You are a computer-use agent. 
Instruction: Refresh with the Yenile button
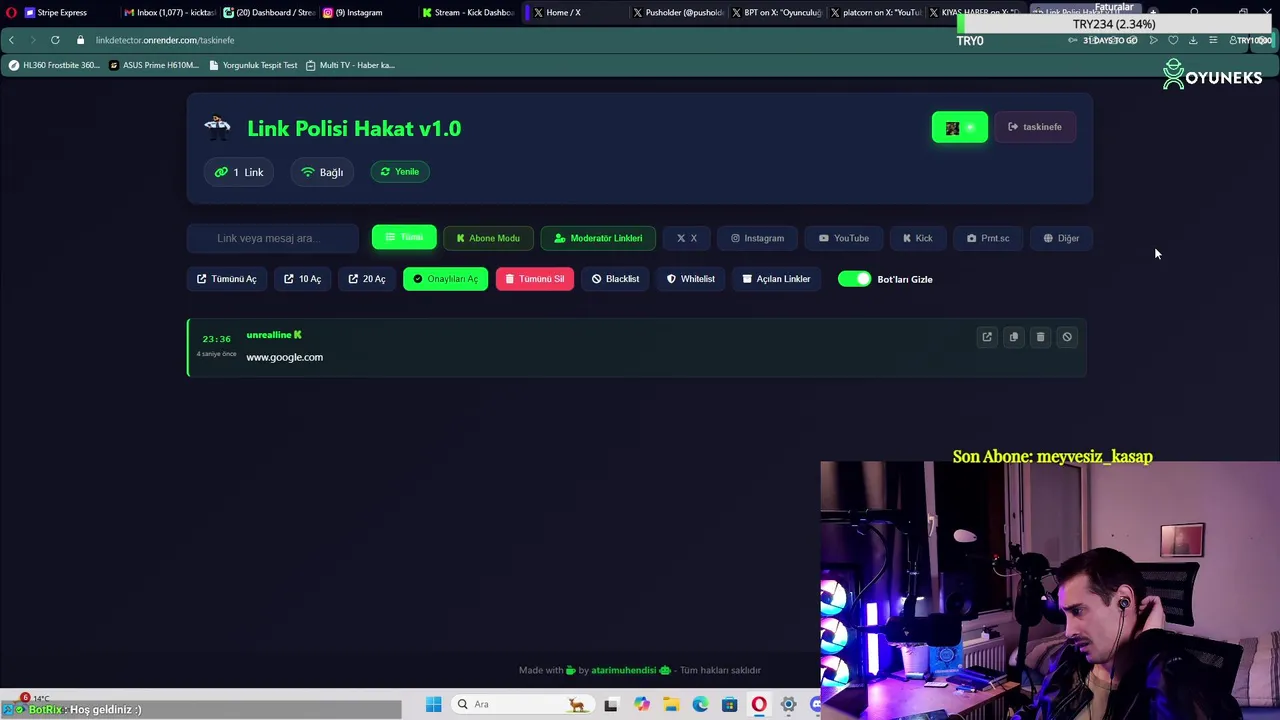(x=399, y=172)
